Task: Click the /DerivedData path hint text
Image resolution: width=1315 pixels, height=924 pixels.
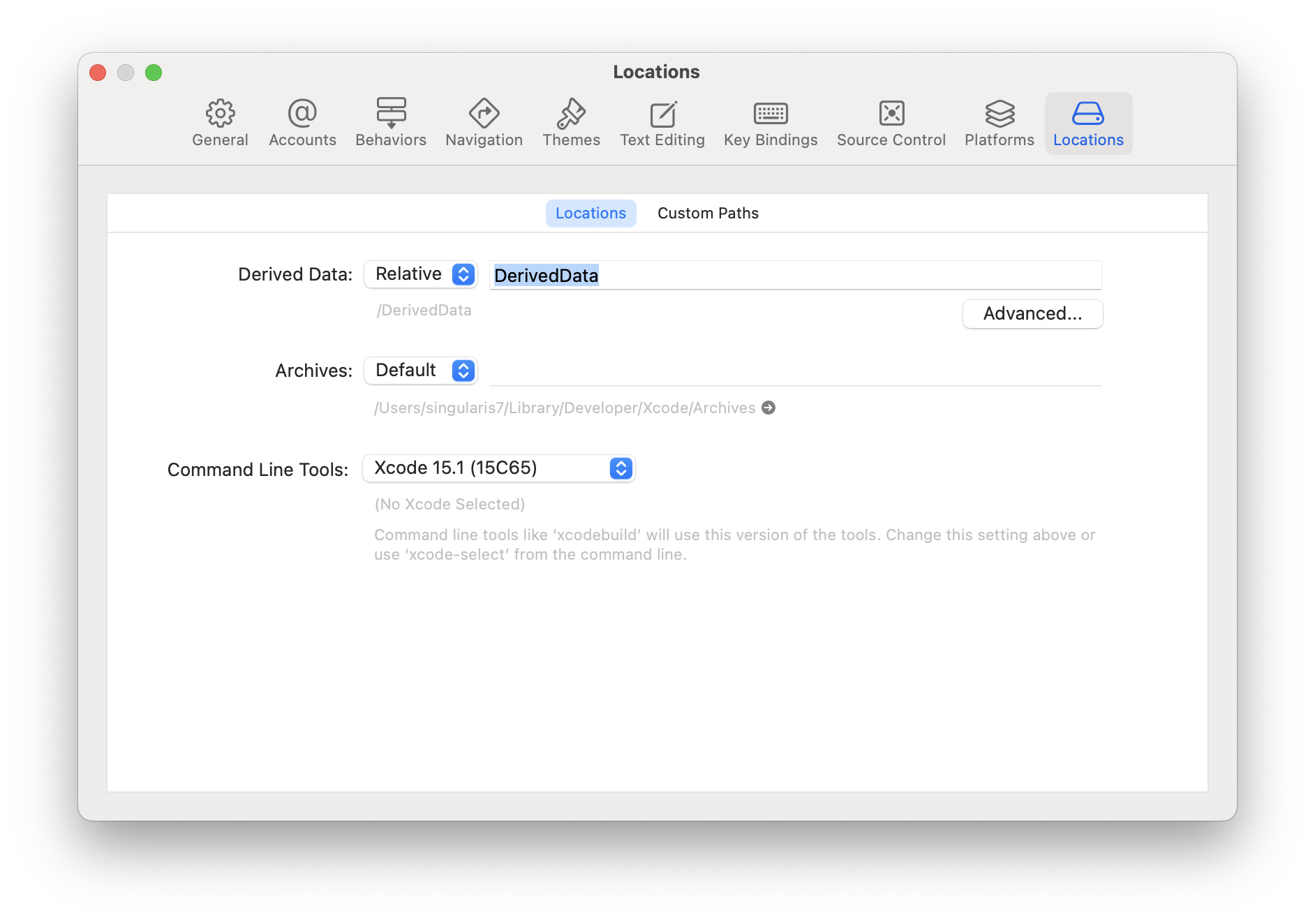Action: pos(424,311)
